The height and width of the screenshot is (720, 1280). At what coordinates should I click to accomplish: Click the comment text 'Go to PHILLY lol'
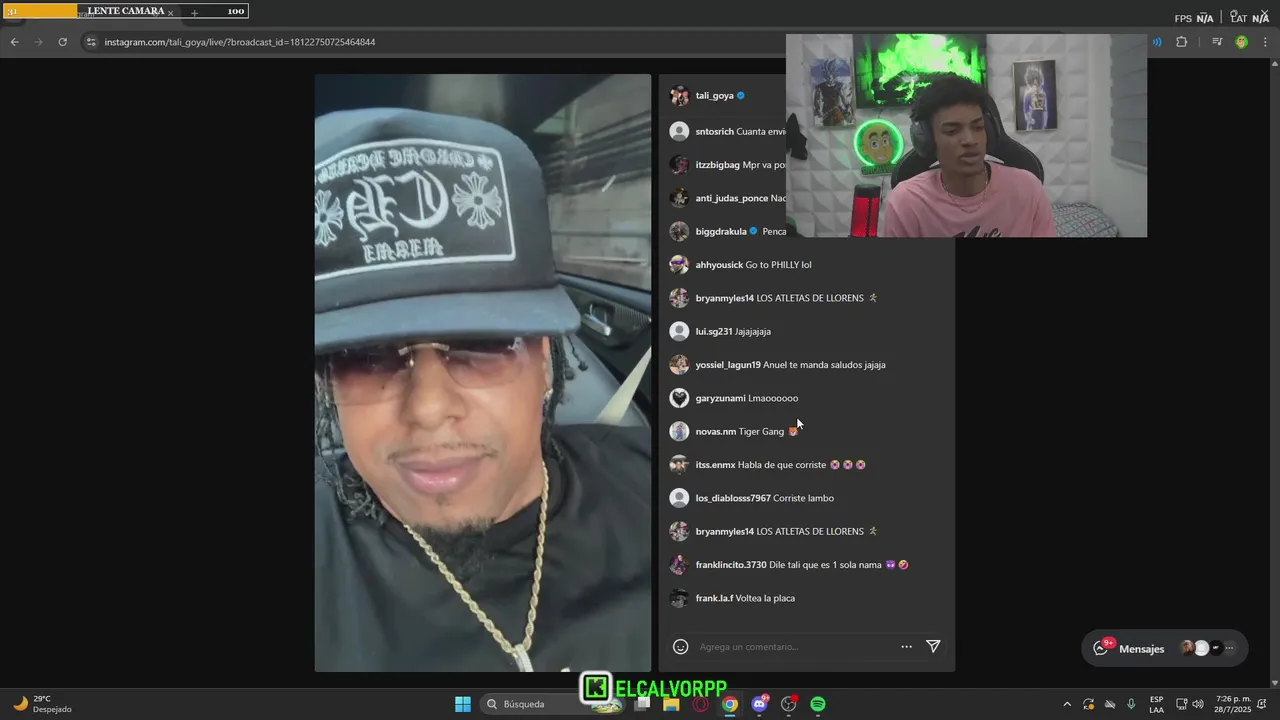point(779,265)
